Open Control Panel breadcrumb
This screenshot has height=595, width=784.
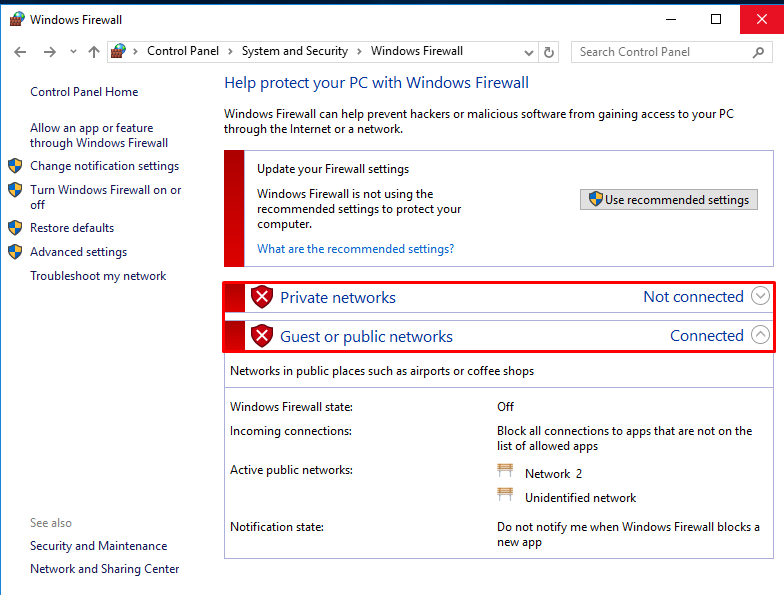(x=182, y=51)
